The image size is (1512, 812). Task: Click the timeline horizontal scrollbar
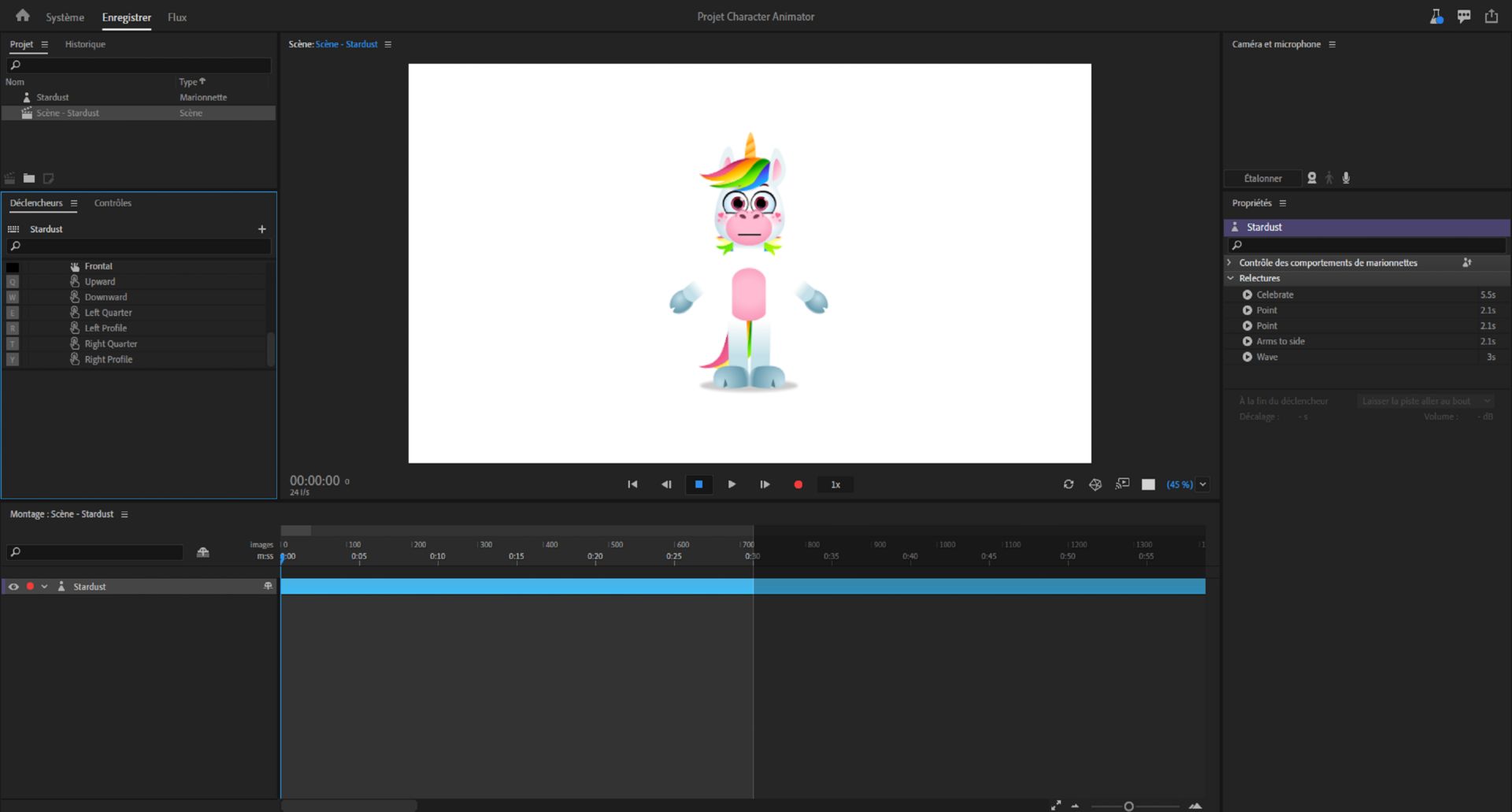pos(349,806)
